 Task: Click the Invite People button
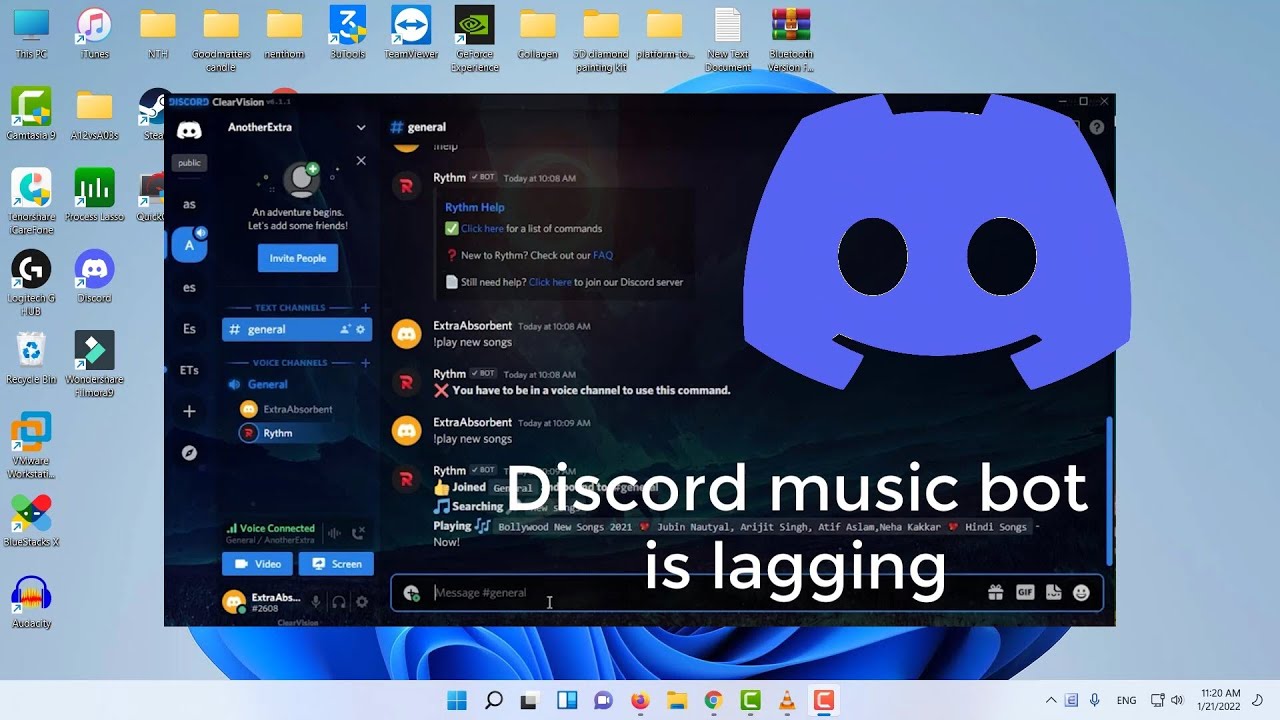point(298,258)
